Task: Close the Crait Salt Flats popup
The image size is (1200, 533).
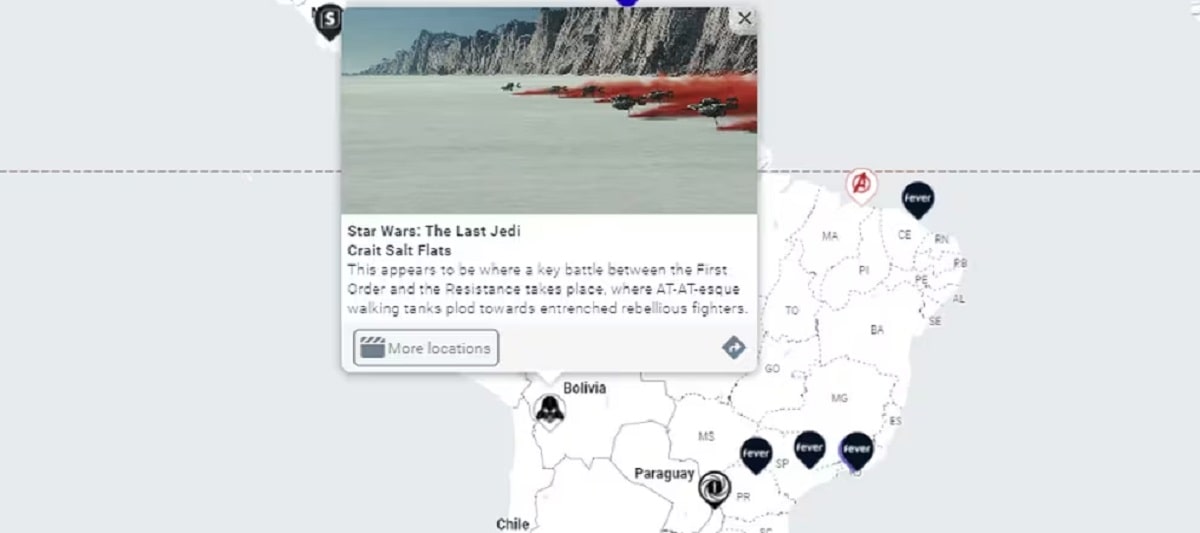Action: click(x=744, y=18)
